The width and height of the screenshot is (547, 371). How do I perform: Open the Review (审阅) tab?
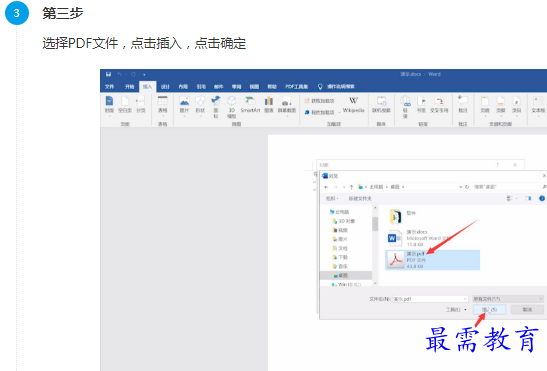pyautogui.click(x=237, y=87)
